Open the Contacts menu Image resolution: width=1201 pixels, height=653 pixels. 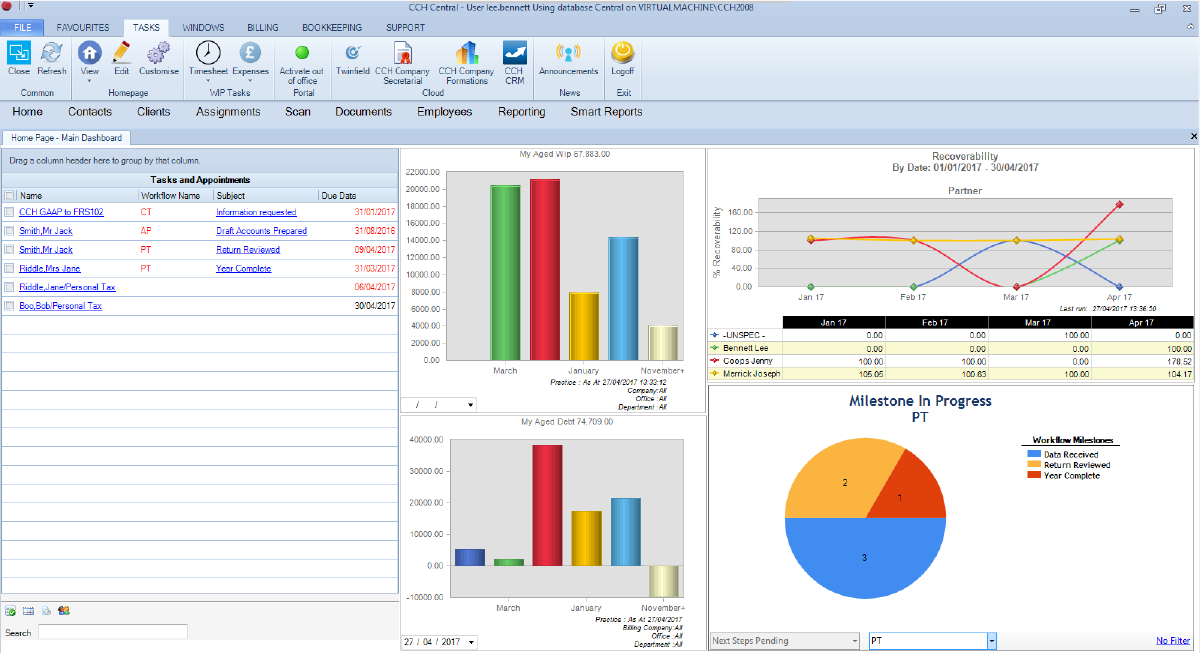90,112
